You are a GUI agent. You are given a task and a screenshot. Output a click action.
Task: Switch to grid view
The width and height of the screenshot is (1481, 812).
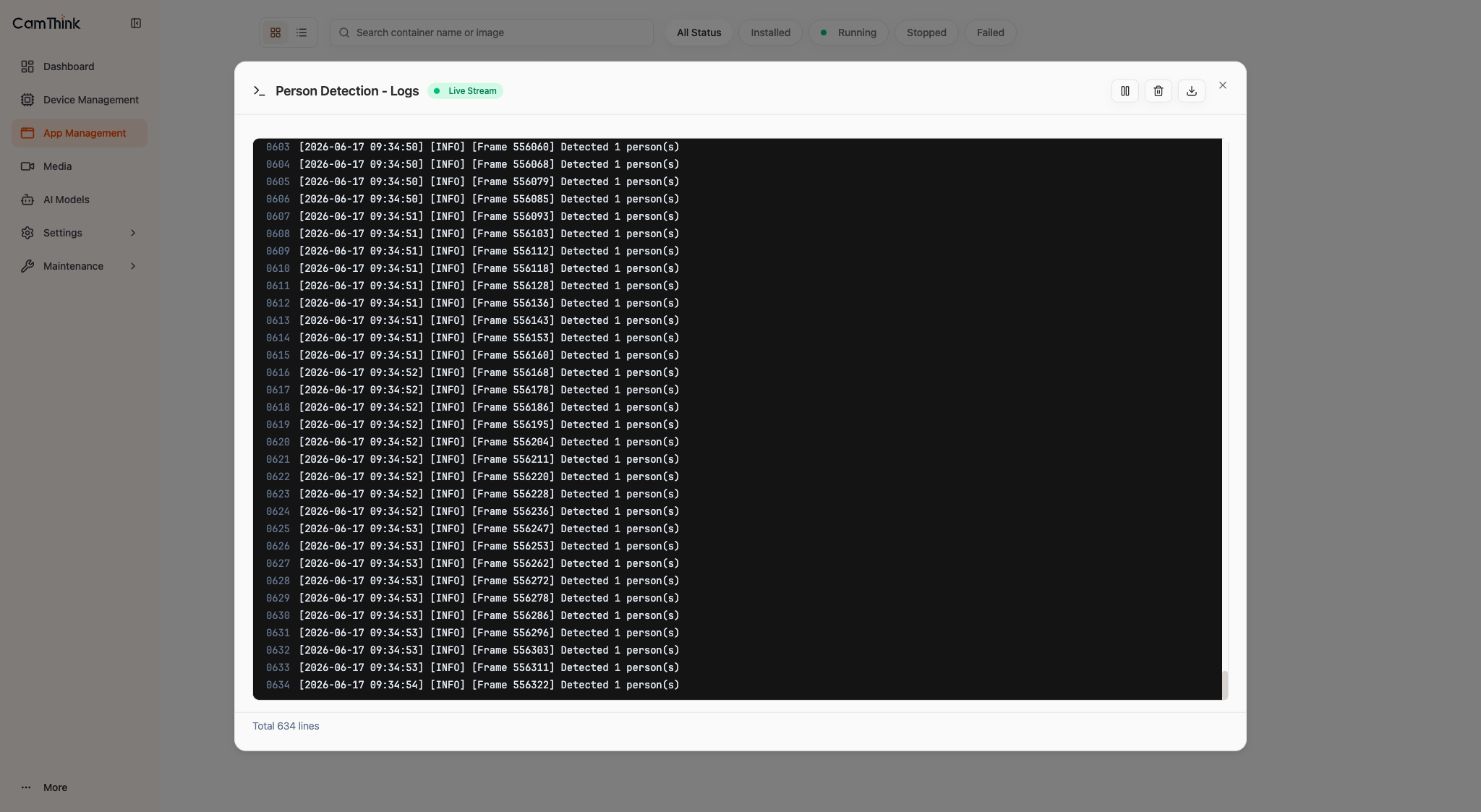click(276, 33)
